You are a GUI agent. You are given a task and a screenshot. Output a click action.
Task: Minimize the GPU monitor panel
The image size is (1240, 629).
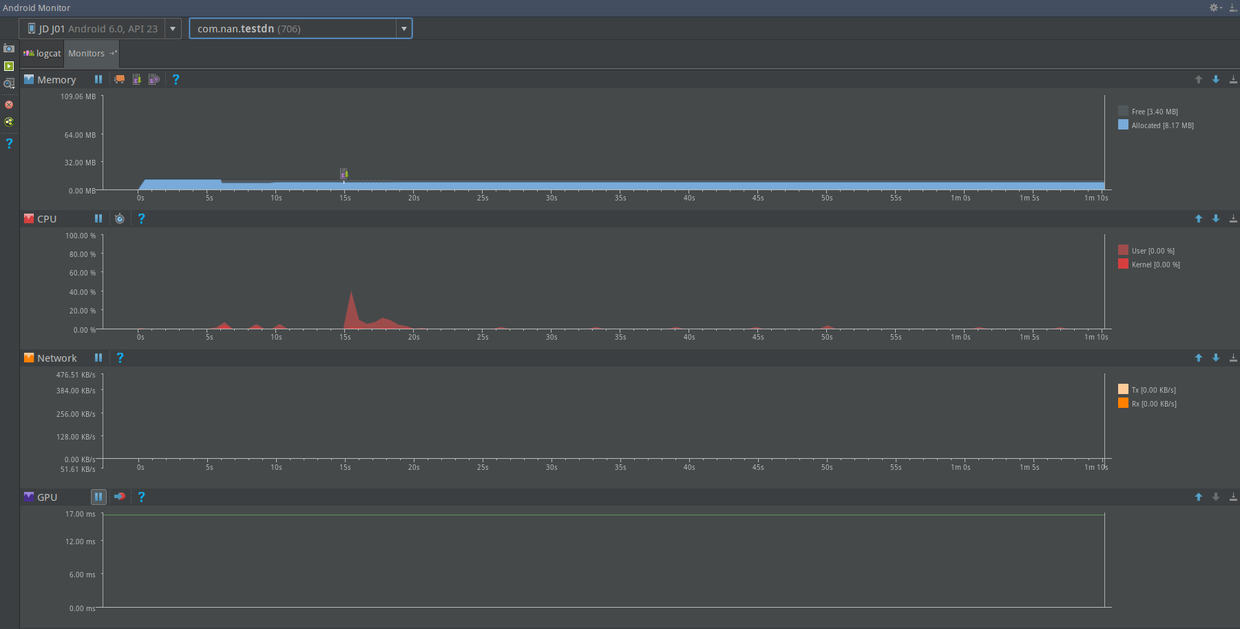click(1233, 496)
